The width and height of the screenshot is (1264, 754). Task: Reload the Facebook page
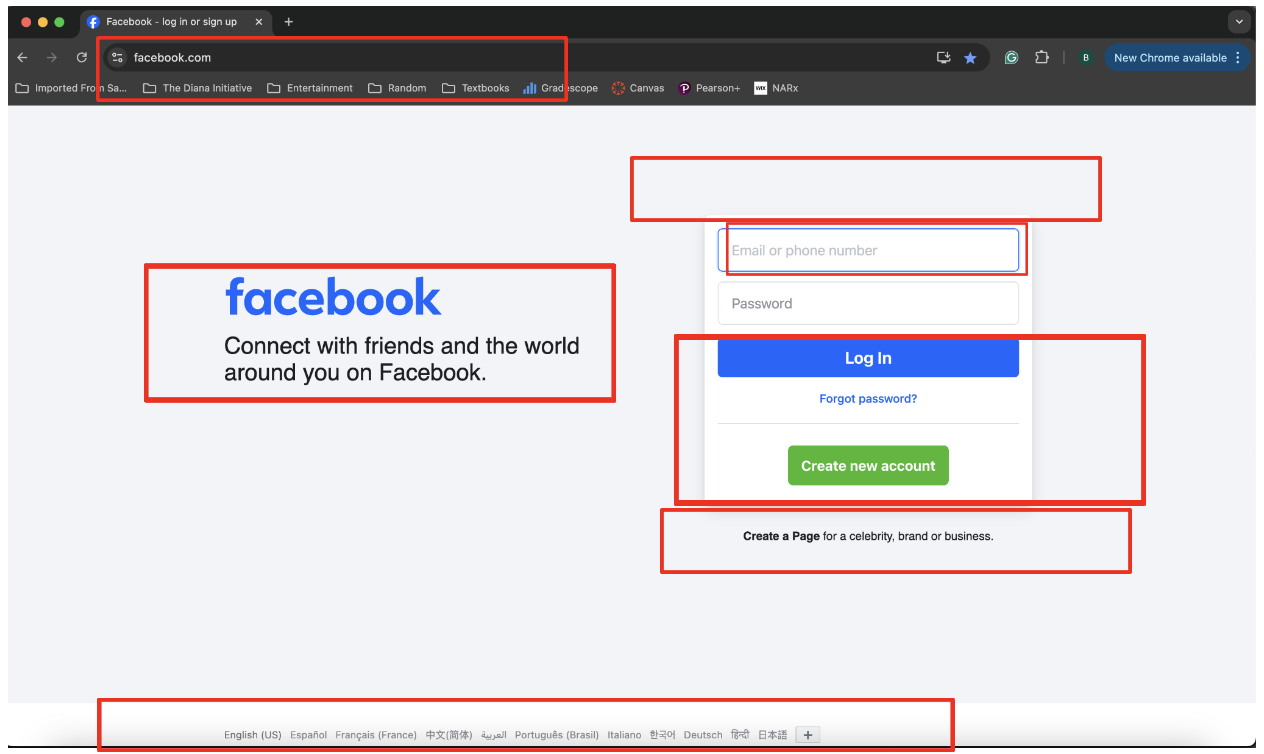(x=82, y=58)
